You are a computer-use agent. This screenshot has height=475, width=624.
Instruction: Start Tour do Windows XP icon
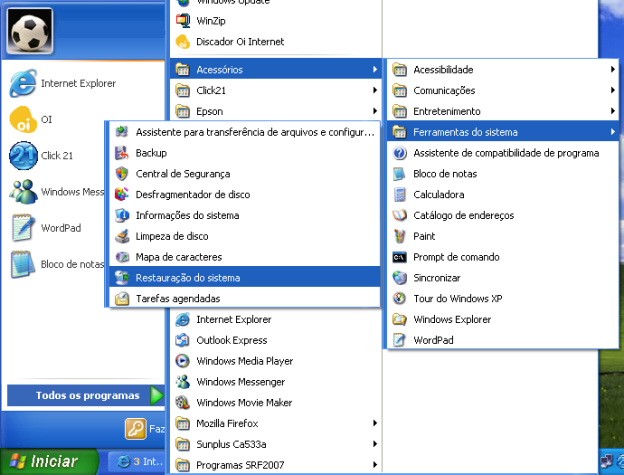tap(400, 298)
